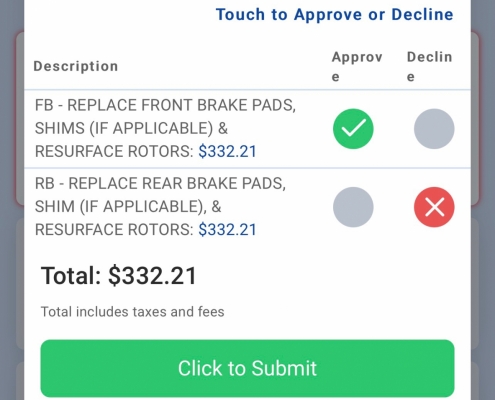The height and width of the screenshot is (400, 495).
Task: Click the Total: $332.21 amount
Action: coord(119,276)
